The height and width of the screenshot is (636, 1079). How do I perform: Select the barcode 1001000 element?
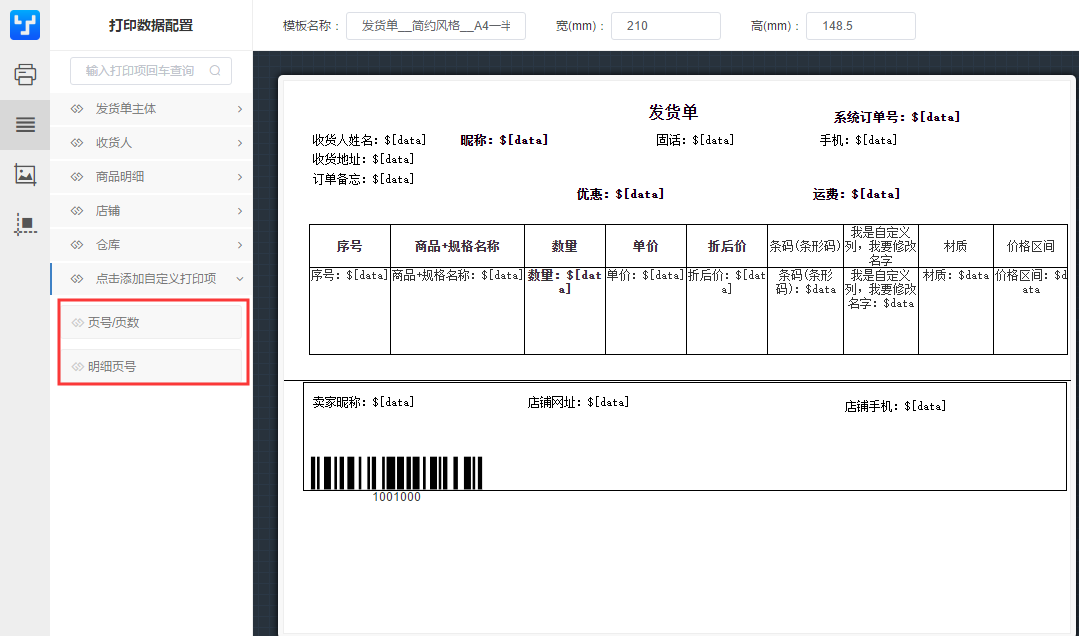(396, 479)
